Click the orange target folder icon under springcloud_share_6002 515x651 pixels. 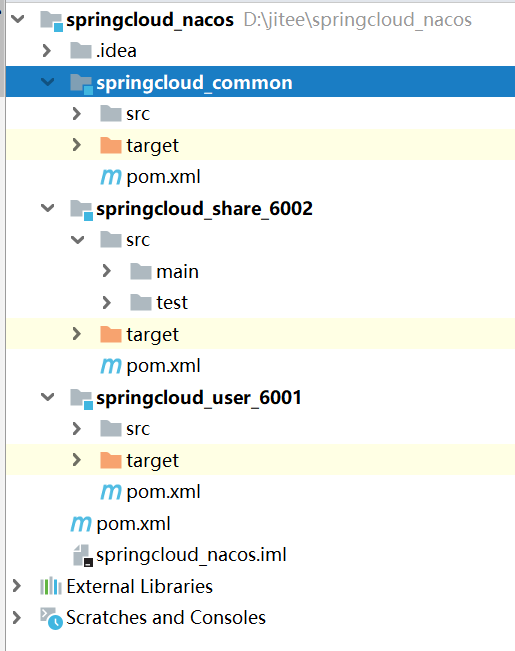pyautogui.click(x=111, y=334)
